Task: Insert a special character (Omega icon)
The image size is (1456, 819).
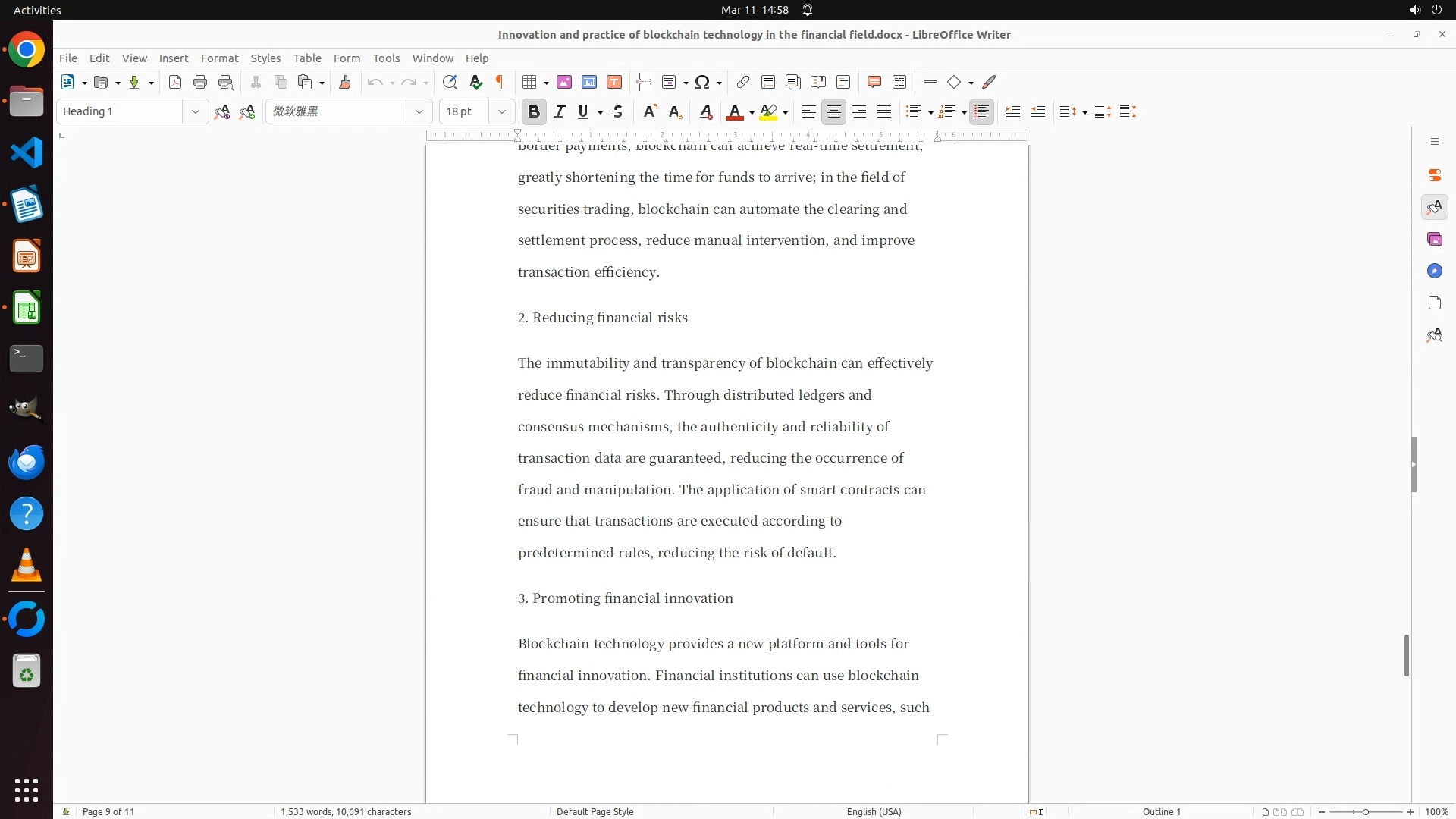Action: 702,82
